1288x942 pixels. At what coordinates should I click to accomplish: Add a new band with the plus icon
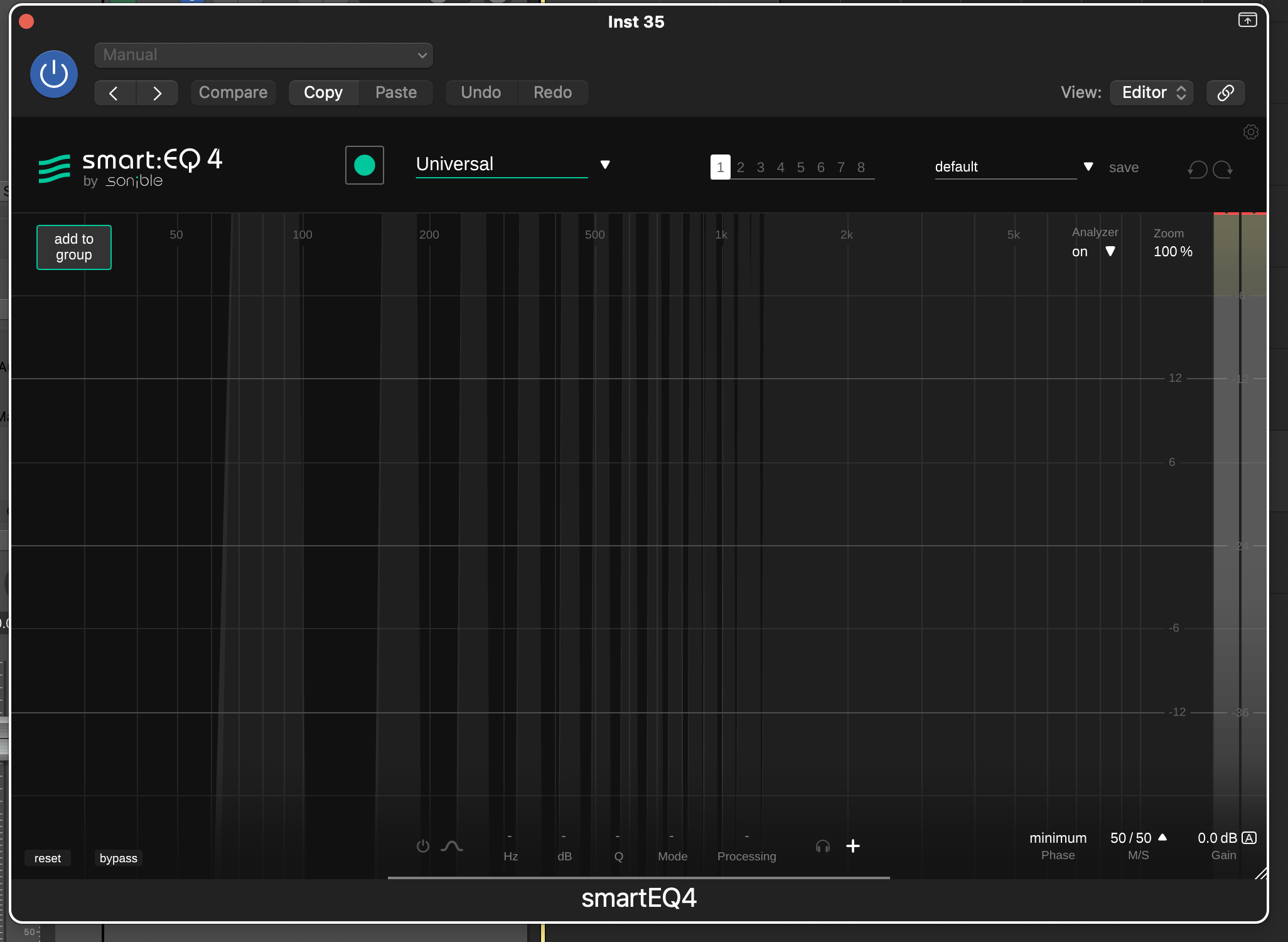[853, 846]
